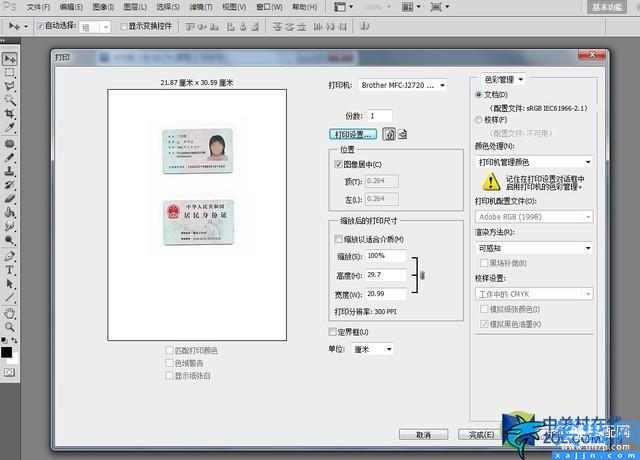This screenshot has height=460, width=640.
Task: Click the 完成 button
Action: click(482, 435)
